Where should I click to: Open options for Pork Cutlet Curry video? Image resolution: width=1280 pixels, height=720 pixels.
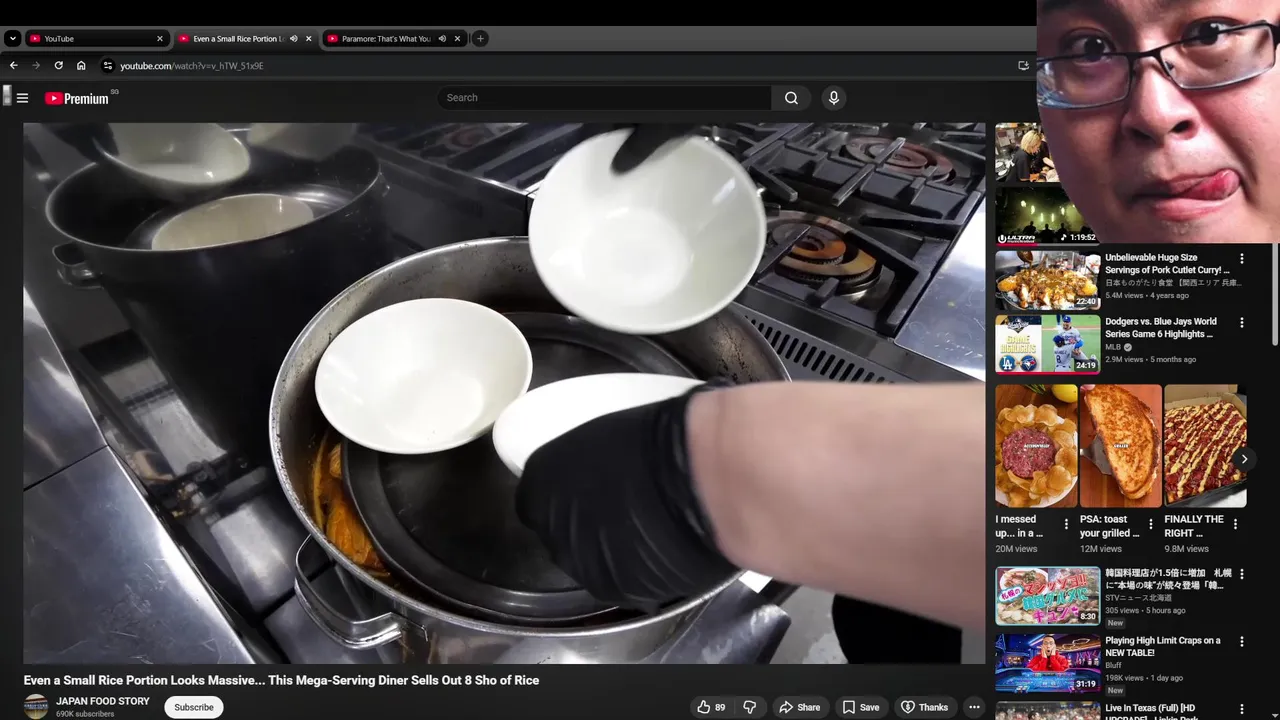point(1242,258)
